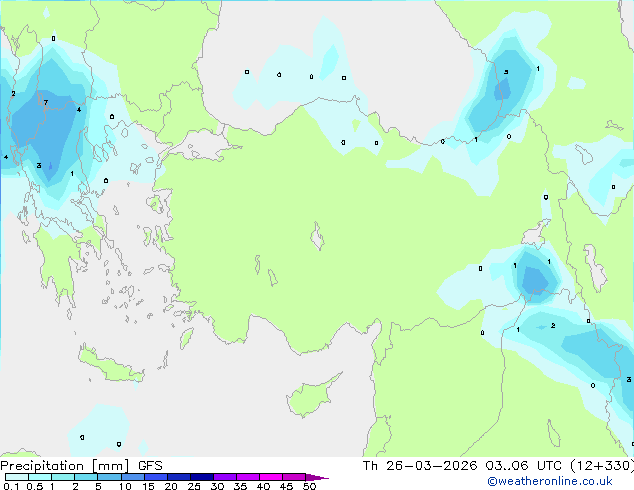Click the '7' precipitation value on map

point(46,102)
